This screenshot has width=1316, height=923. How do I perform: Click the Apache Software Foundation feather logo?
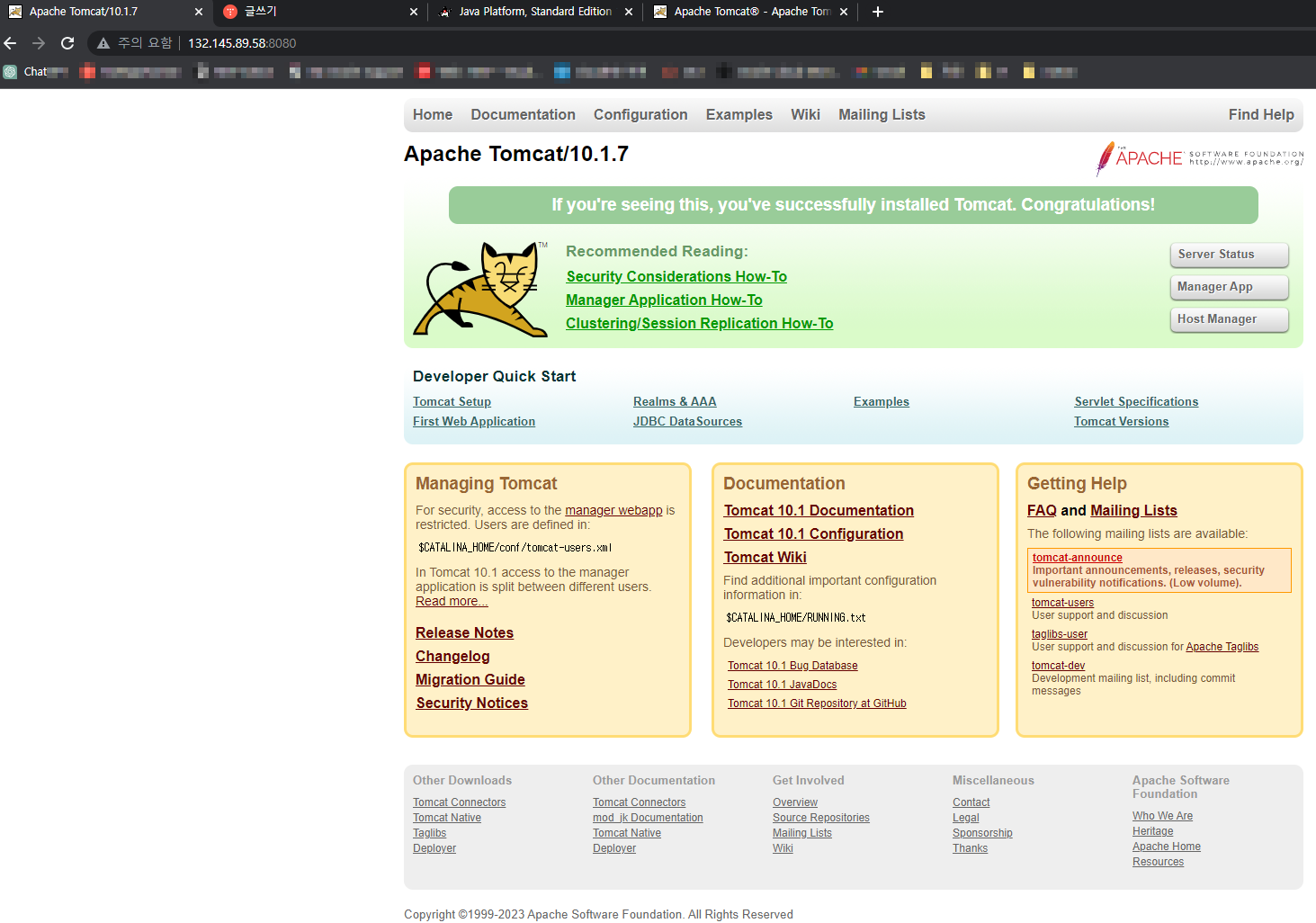coord(1199,158)
